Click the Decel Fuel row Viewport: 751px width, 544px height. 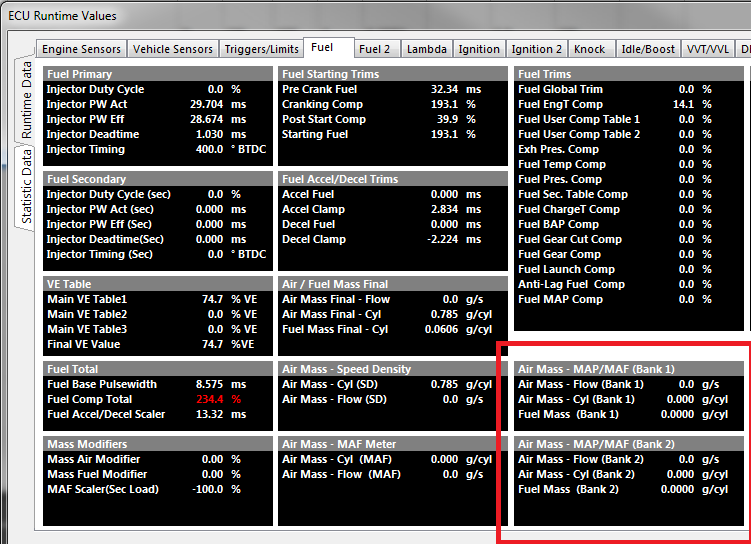pos(393,224)
